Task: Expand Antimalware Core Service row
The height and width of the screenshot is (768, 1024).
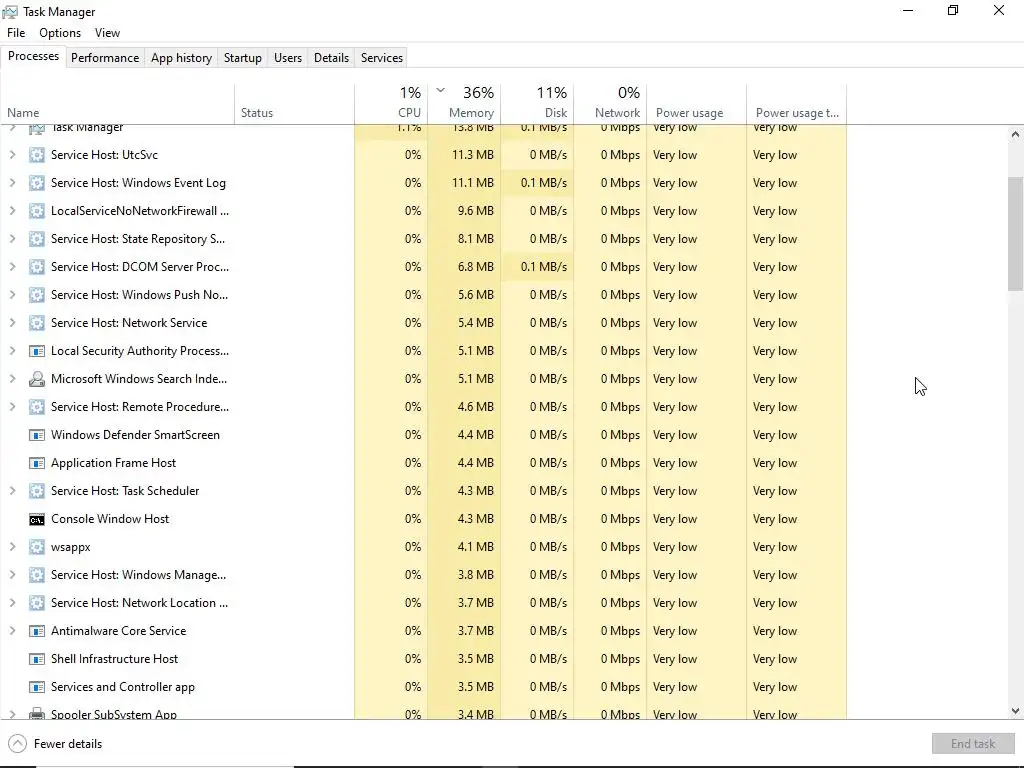Action: [x=12, y=631]
